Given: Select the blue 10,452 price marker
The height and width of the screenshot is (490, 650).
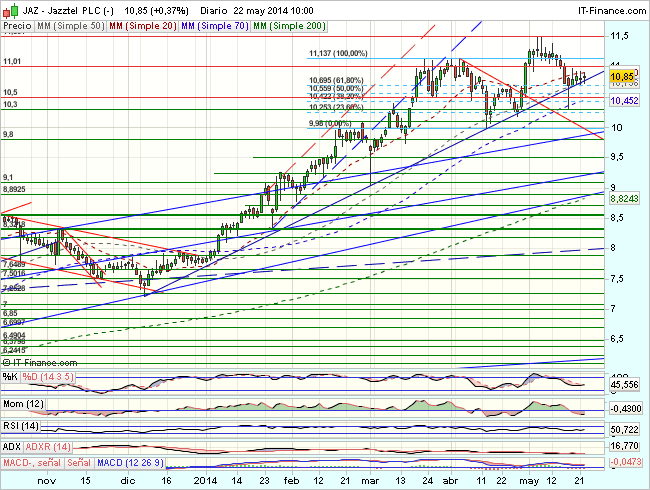Looking at the screenshot, I should pyautogui.click(x=623, y=101).
